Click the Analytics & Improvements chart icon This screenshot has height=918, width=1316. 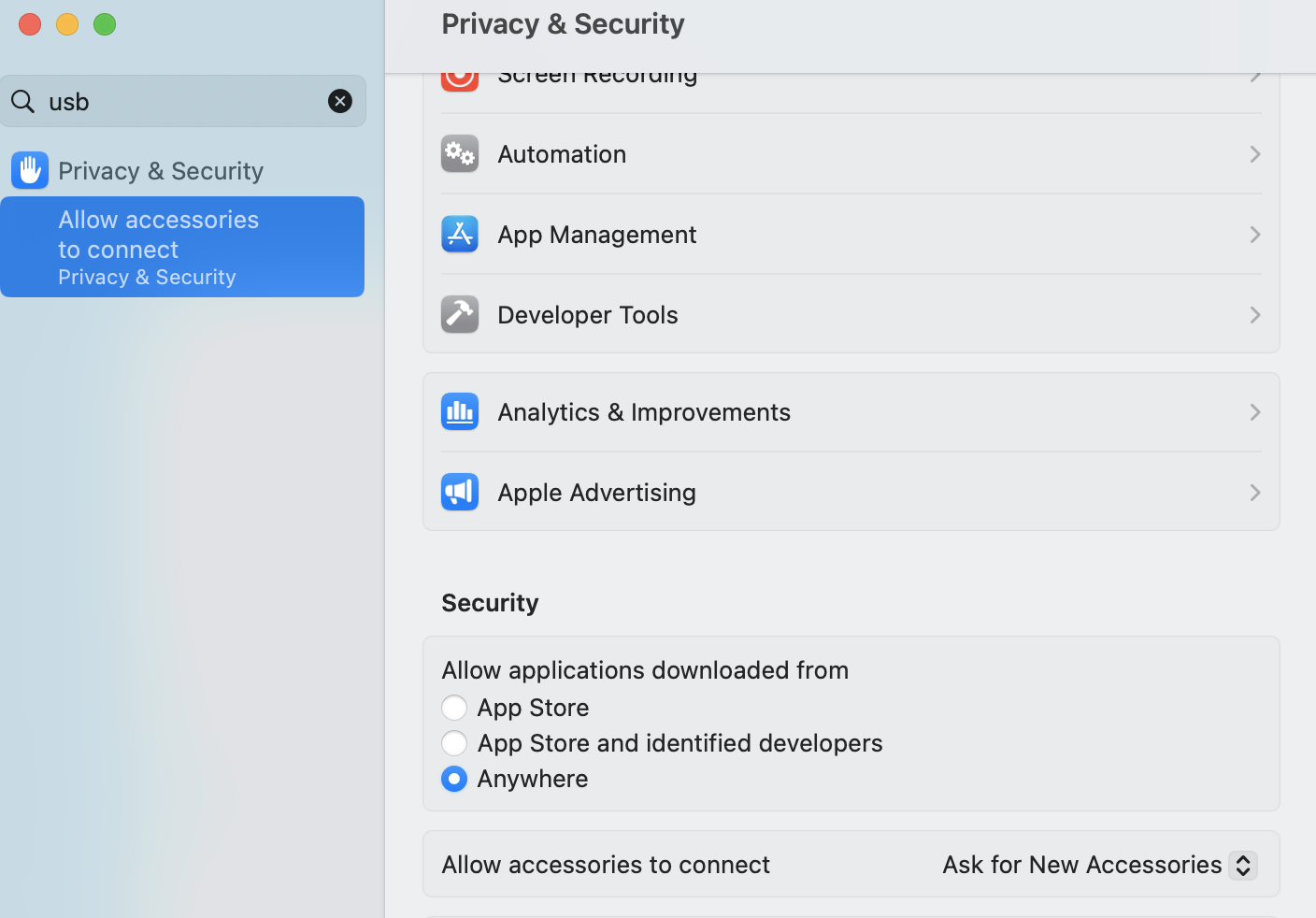(459, 412)
